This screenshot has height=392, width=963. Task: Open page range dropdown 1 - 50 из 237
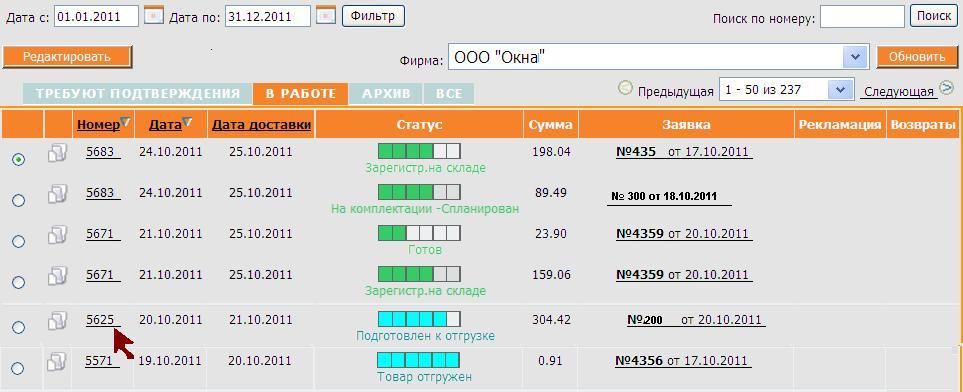click(839, 90)
